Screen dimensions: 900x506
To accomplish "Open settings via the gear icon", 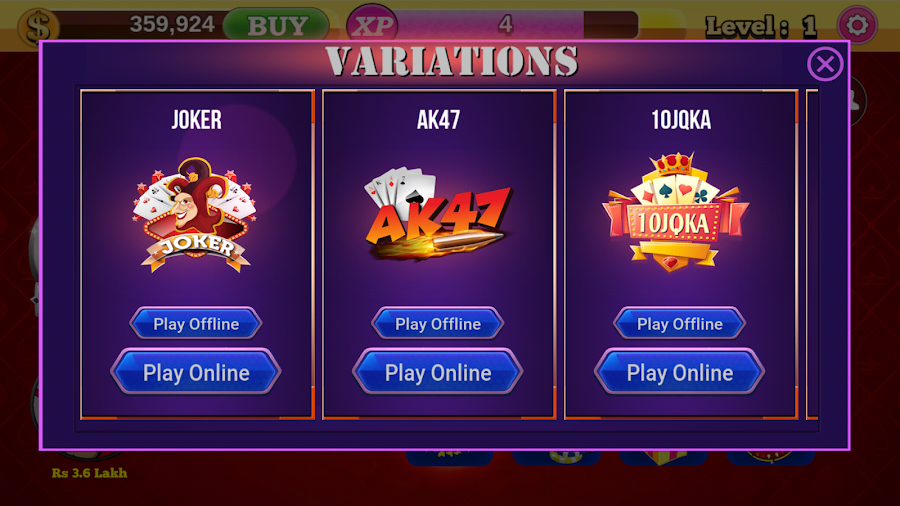I will 857,25.
